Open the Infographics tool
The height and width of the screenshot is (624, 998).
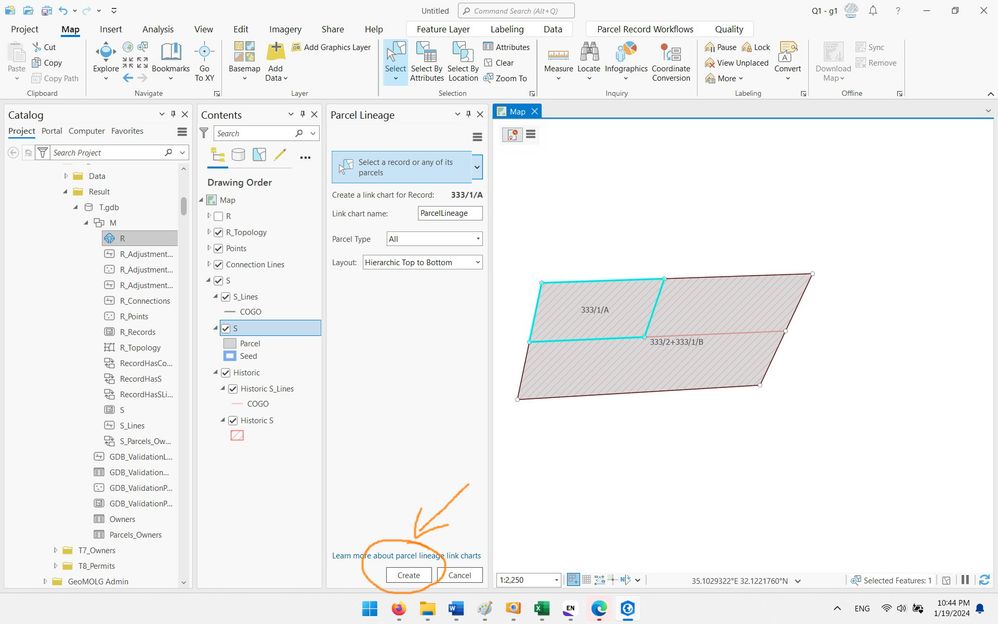point(626,61)
